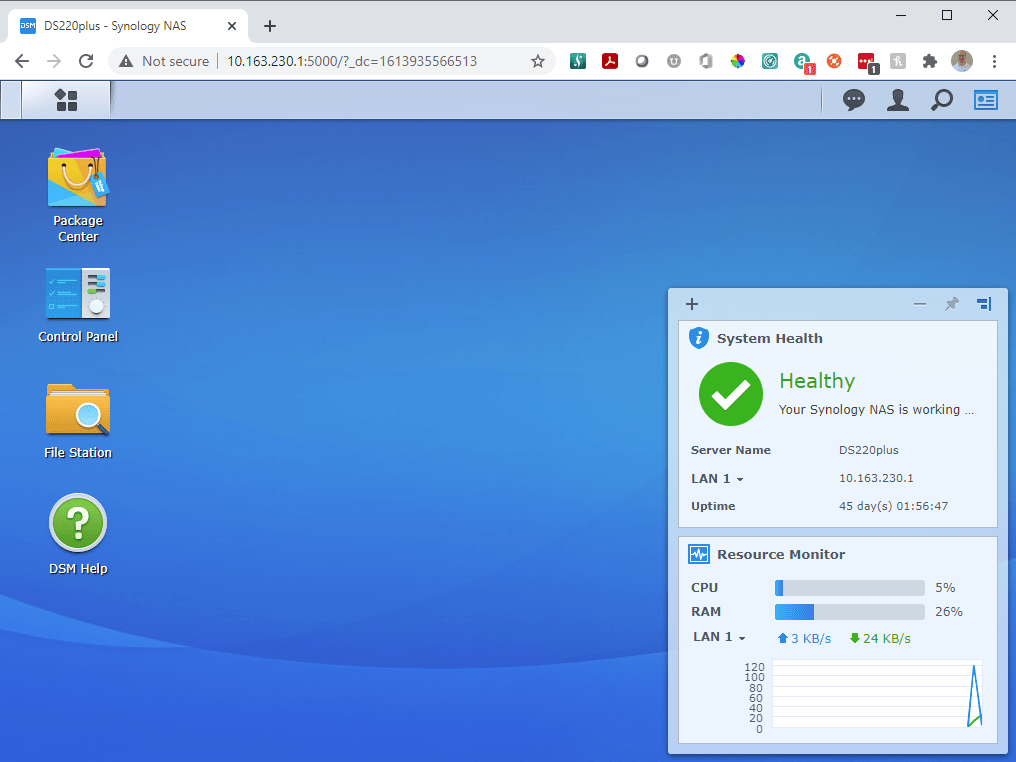Open DSM Help
This screenshot has width=1016, height=762.
click(77, 522)
